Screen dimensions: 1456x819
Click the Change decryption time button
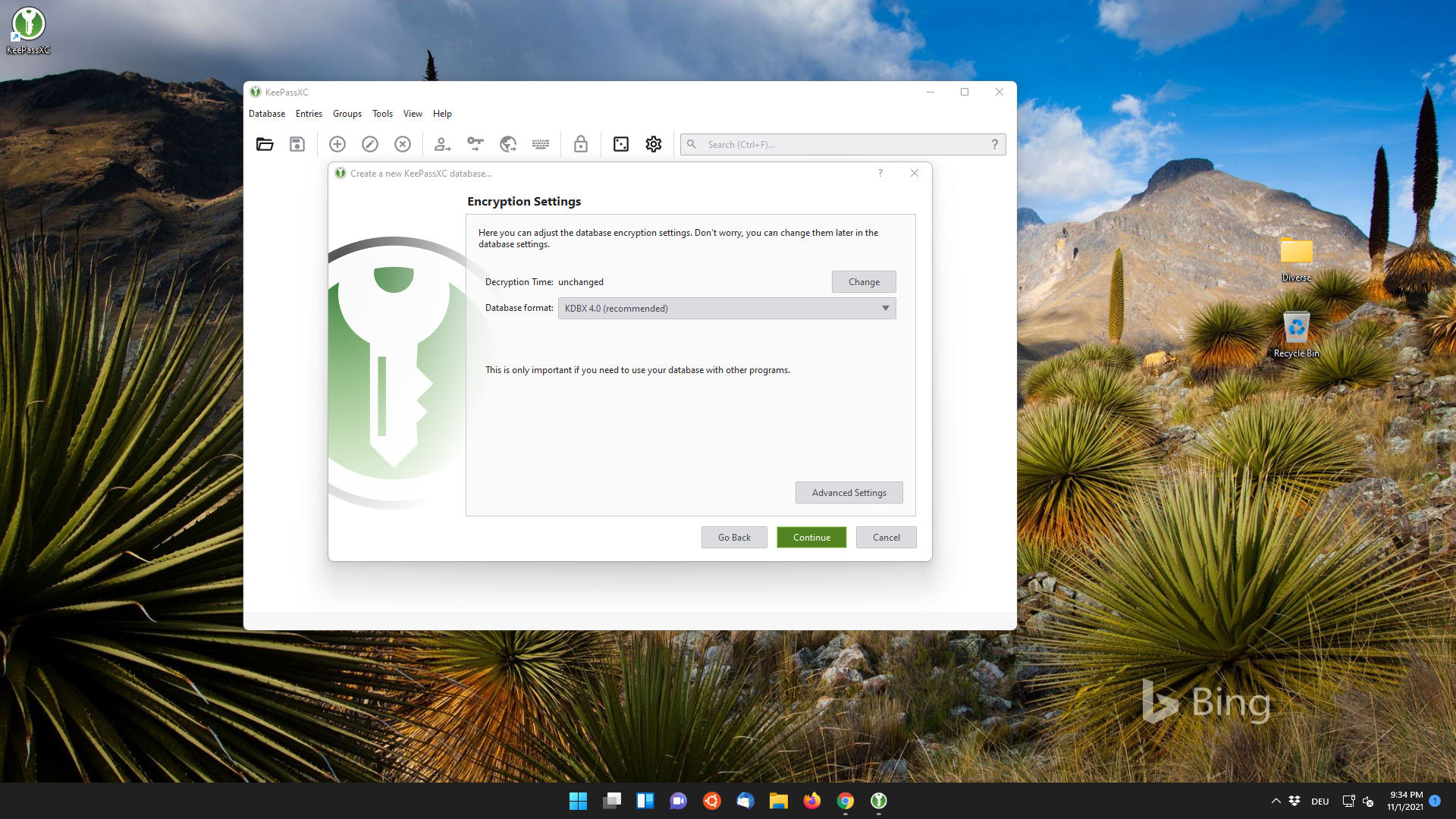[x=864, y=281]
